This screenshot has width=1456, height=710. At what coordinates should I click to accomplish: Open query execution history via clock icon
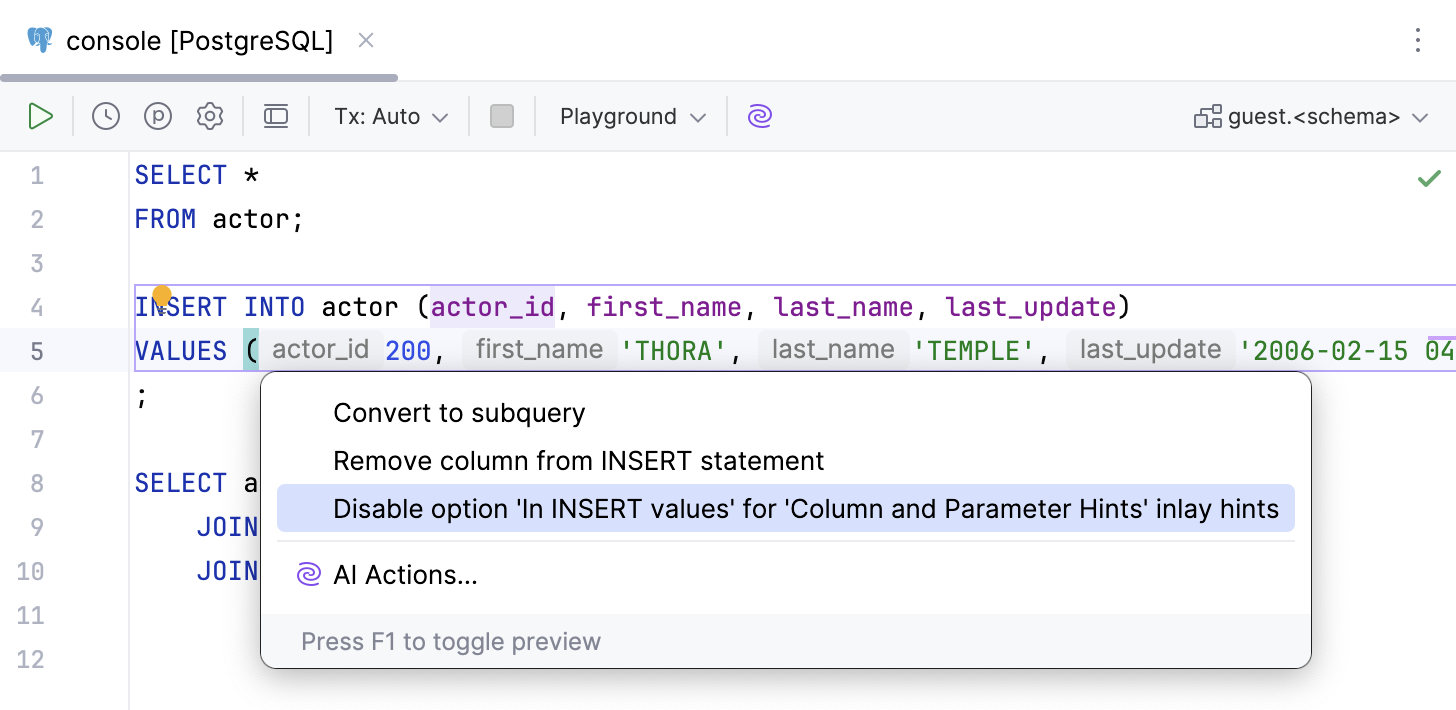pyautogui.click(x=105, y=115)
